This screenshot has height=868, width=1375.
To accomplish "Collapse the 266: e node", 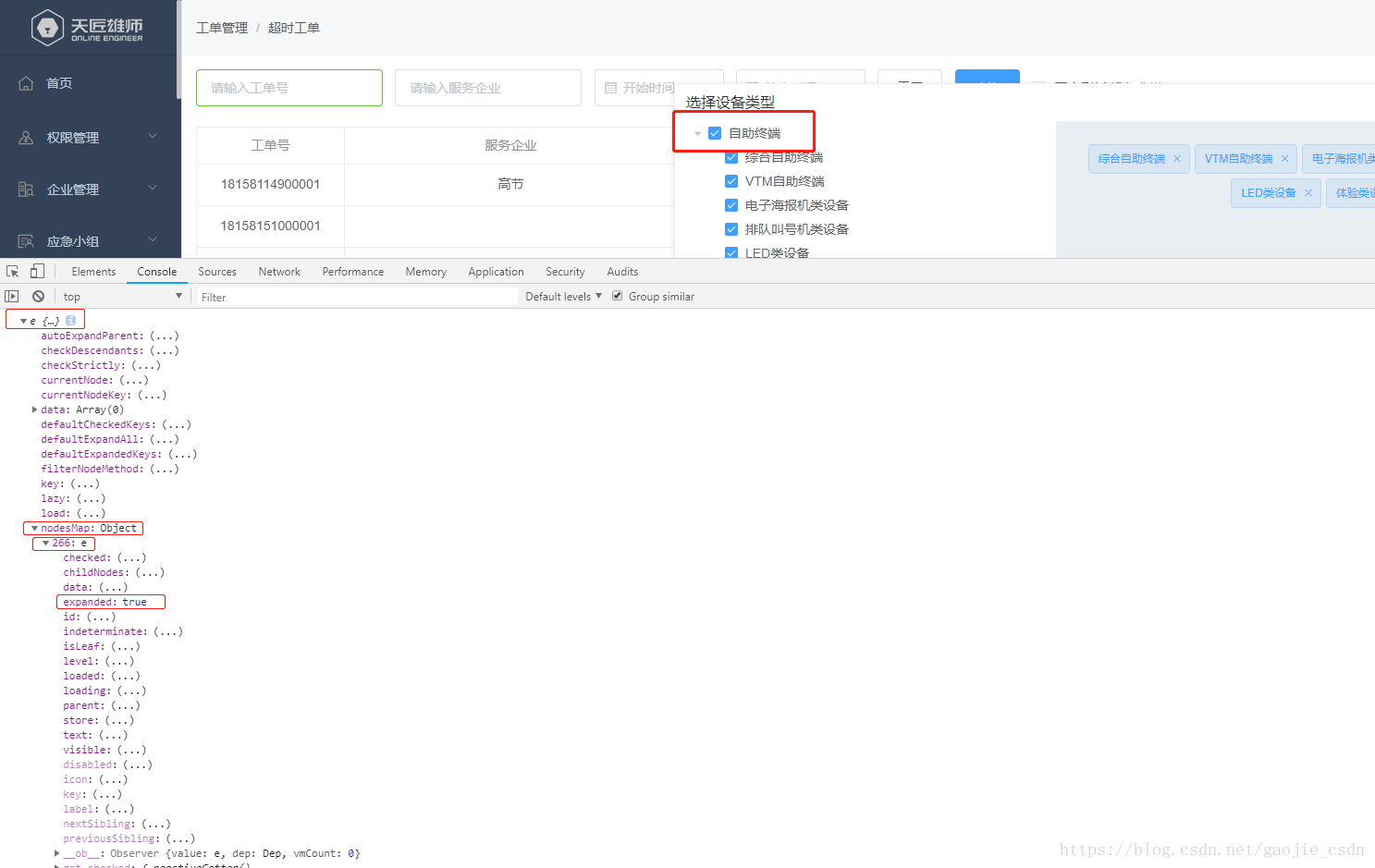I will pyautogui.click(x=46, y=543).
